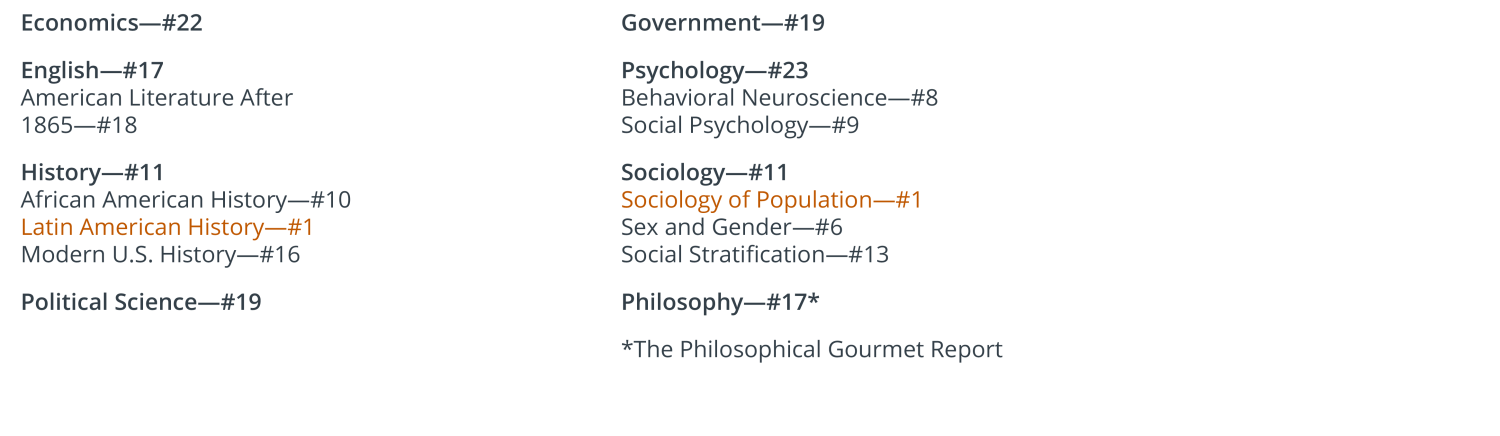This screenshot has height=436, width=1500.
Task: Select Social Stratification—#13 entry
Action: click(x=755, y=254)
